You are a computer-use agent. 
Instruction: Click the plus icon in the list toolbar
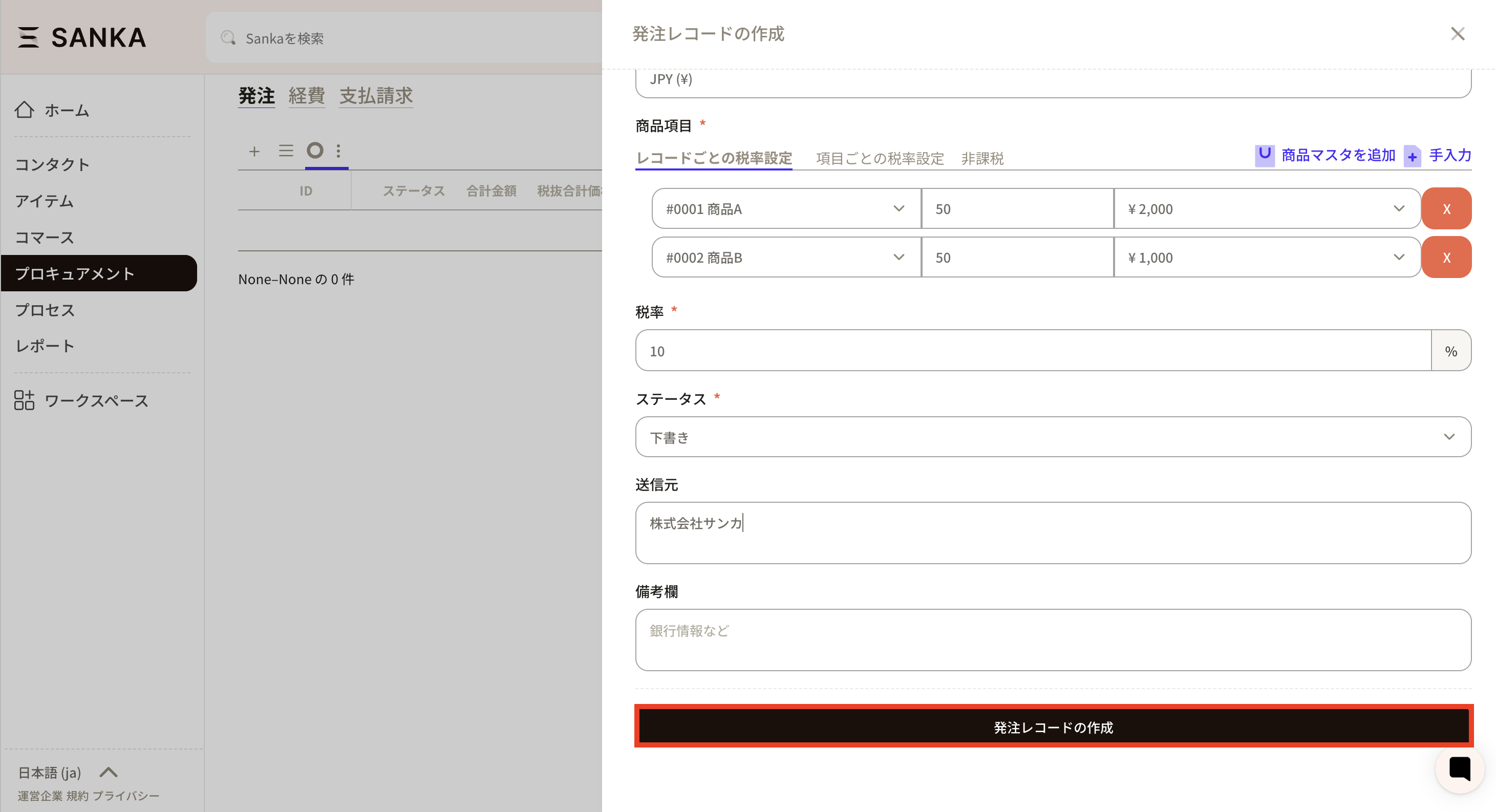(254, 152)
